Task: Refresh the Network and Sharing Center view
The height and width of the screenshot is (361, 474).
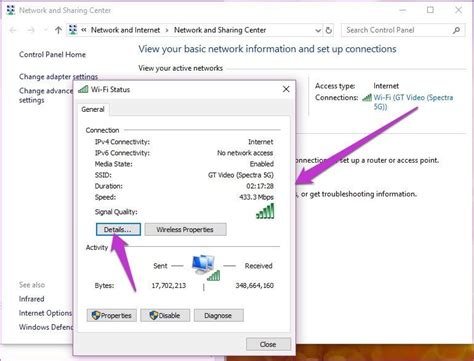Action: 329,30
